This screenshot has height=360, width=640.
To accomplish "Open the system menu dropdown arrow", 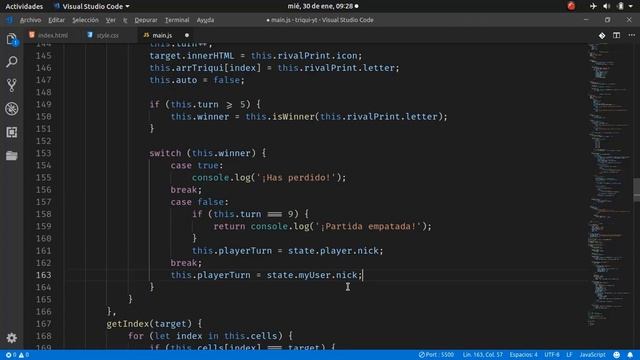I will click(x=631, y=6).
